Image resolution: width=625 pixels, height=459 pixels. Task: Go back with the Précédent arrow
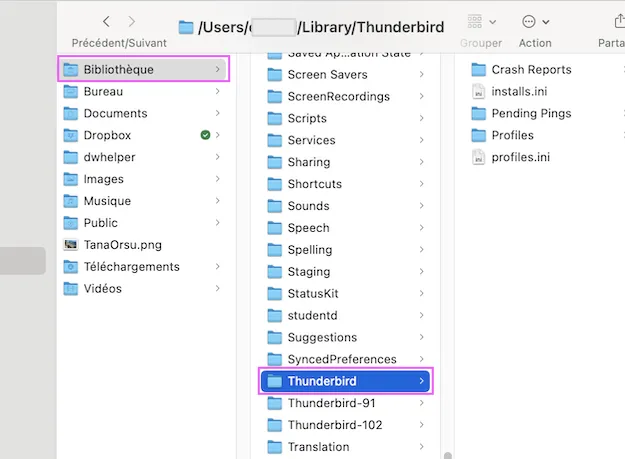[x=106, y=22]
